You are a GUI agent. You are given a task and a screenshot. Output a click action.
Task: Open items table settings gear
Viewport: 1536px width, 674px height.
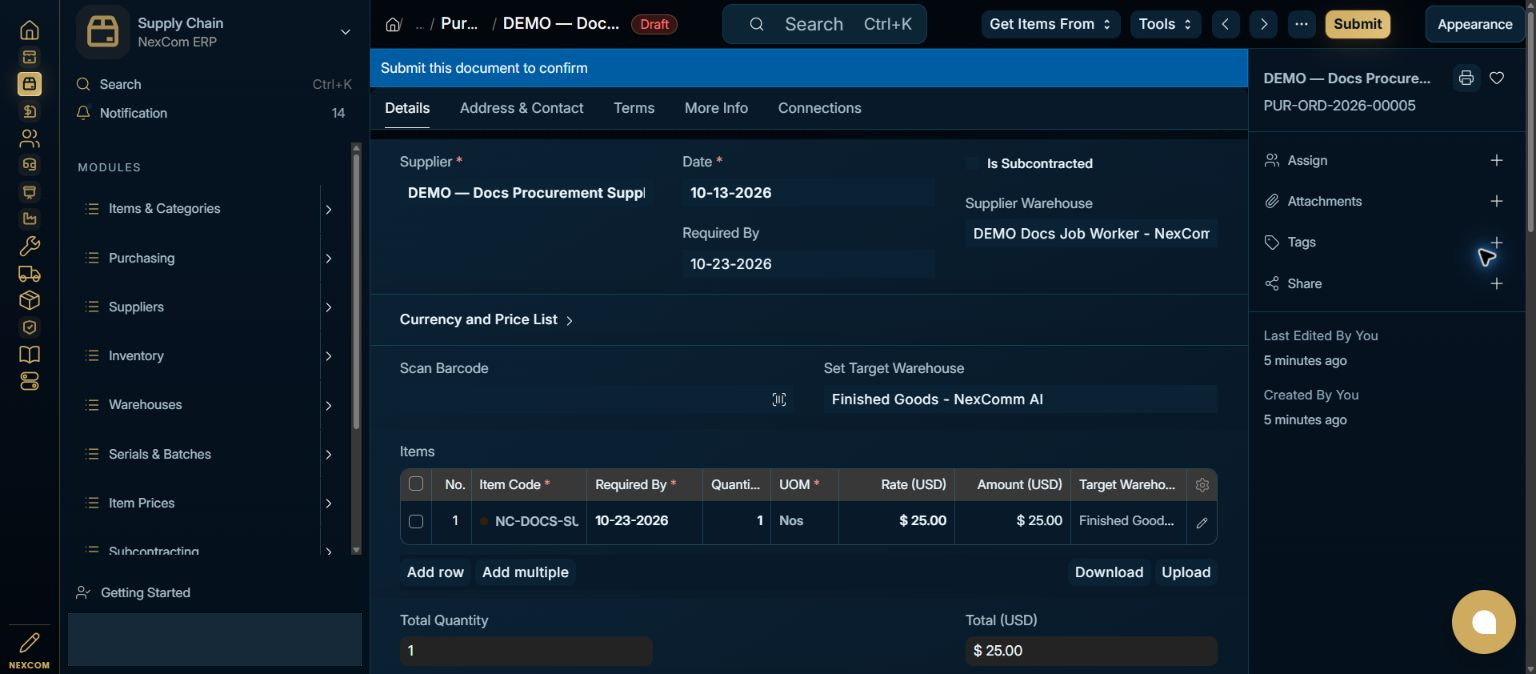(x=1202, y=485)
